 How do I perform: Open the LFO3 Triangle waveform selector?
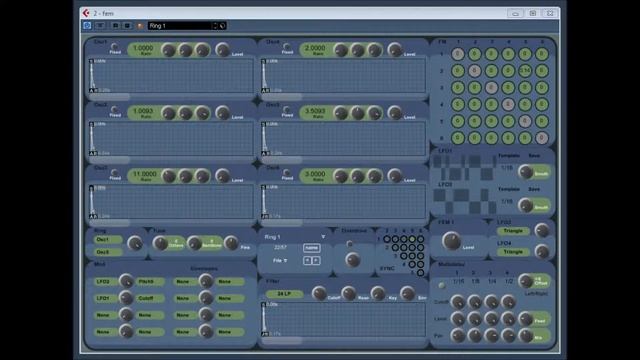click(513, 231)
